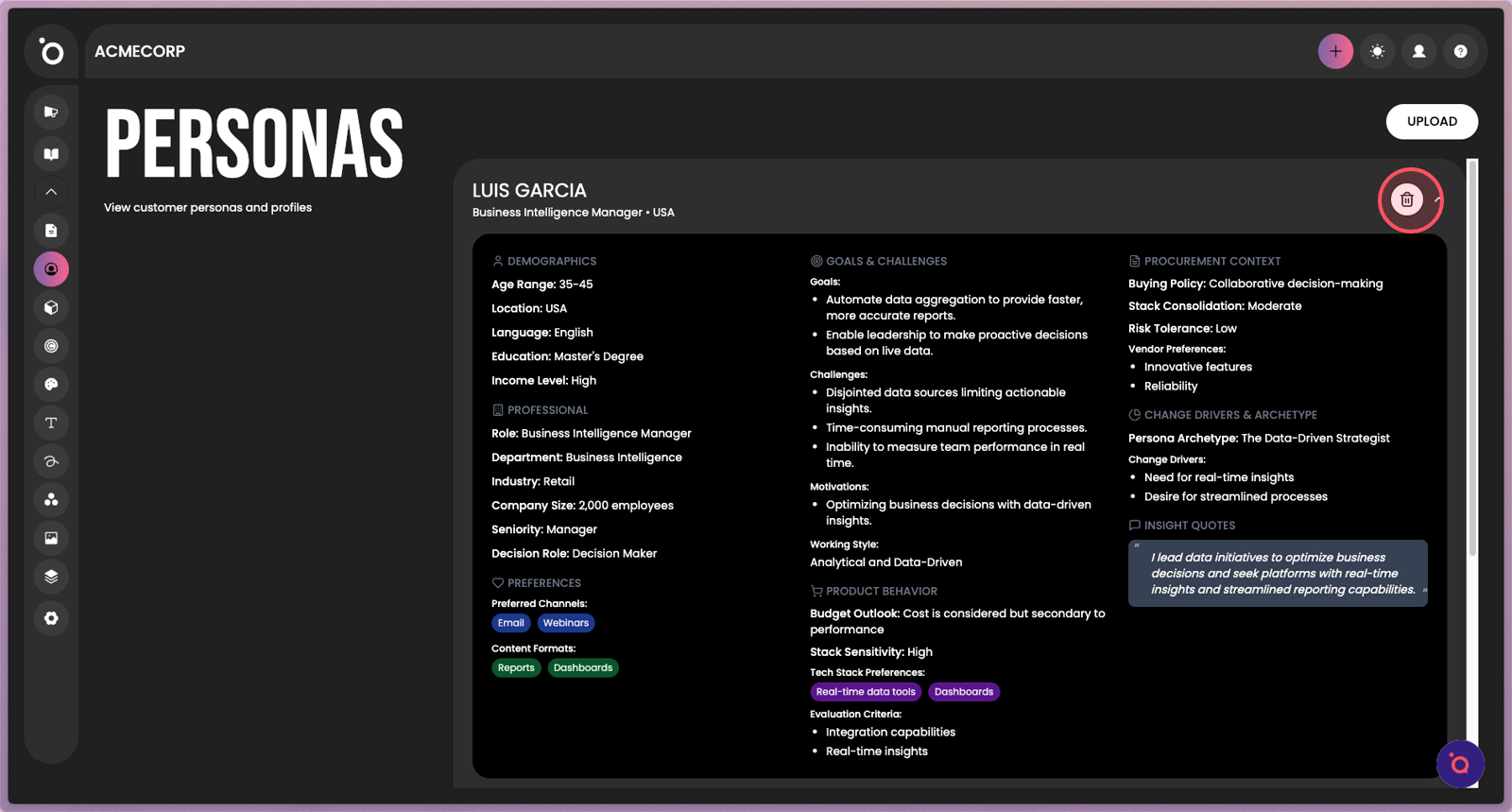
Task: Click the UPLOAD button
Action: [x=1431, y=121]
